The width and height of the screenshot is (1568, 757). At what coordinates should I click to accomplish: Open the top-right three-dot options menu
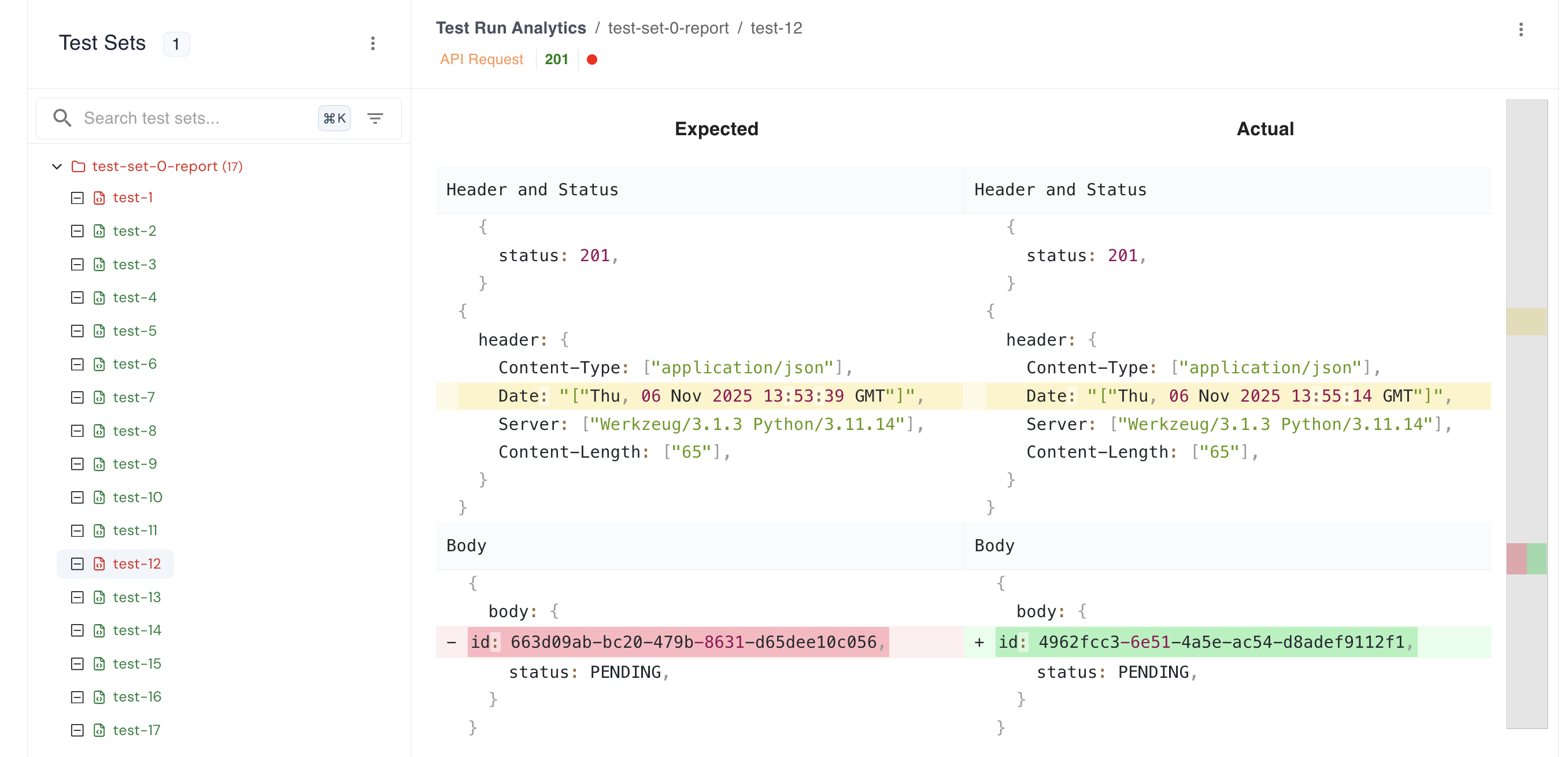click(1522, 29)
